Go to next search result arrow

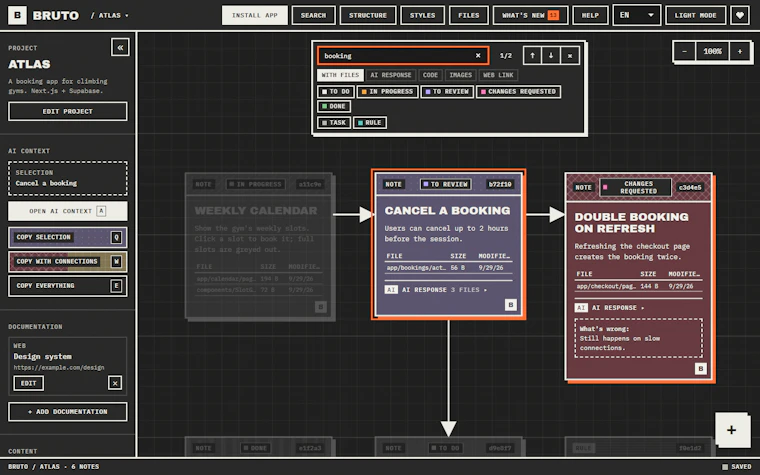[x=551, y=56]
